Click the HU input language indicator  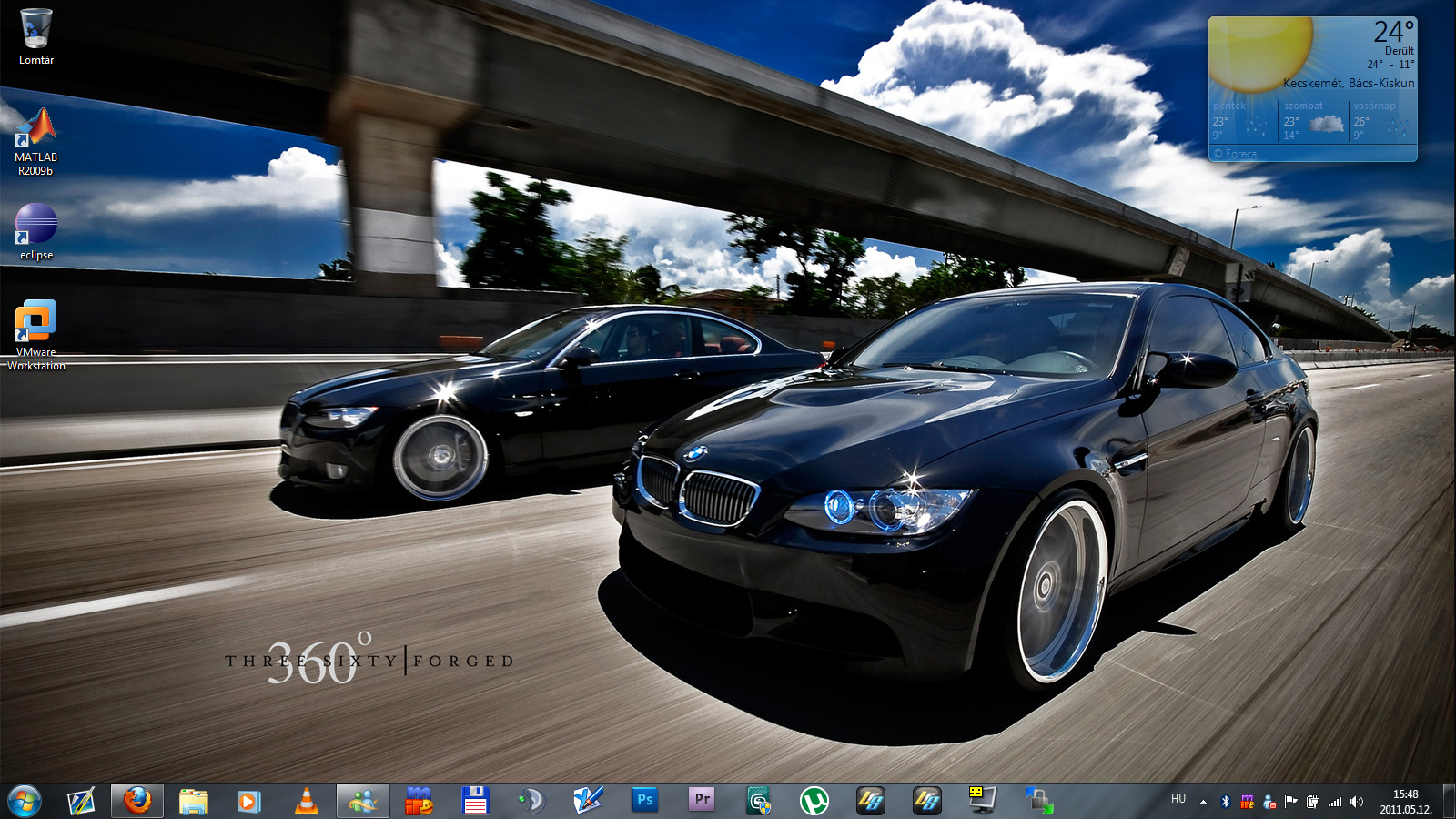(1178, 799)
